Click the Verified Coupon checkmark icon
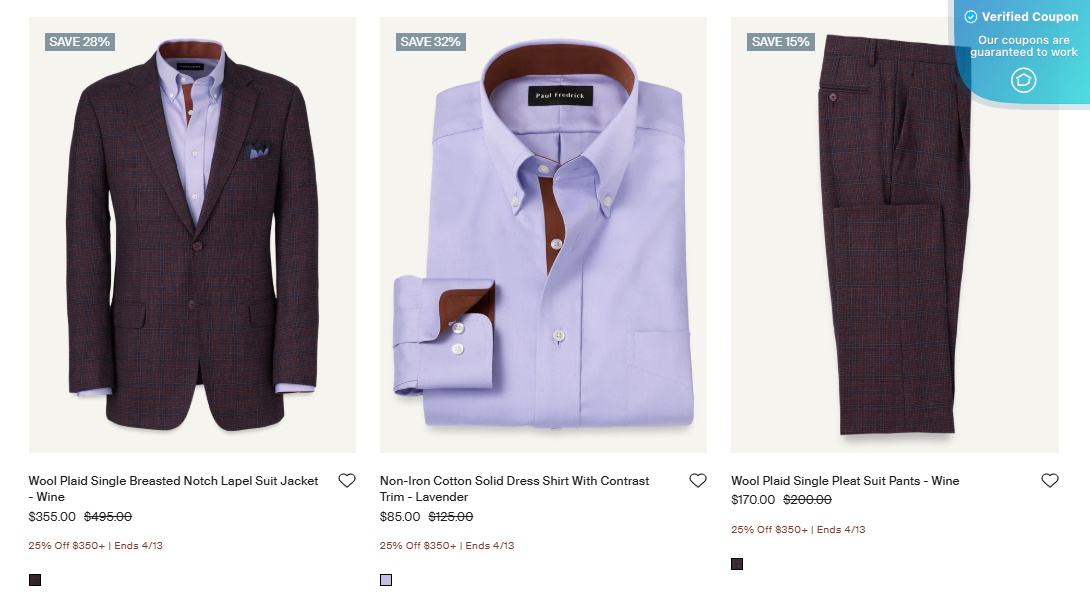 click(x=969, y=16)
